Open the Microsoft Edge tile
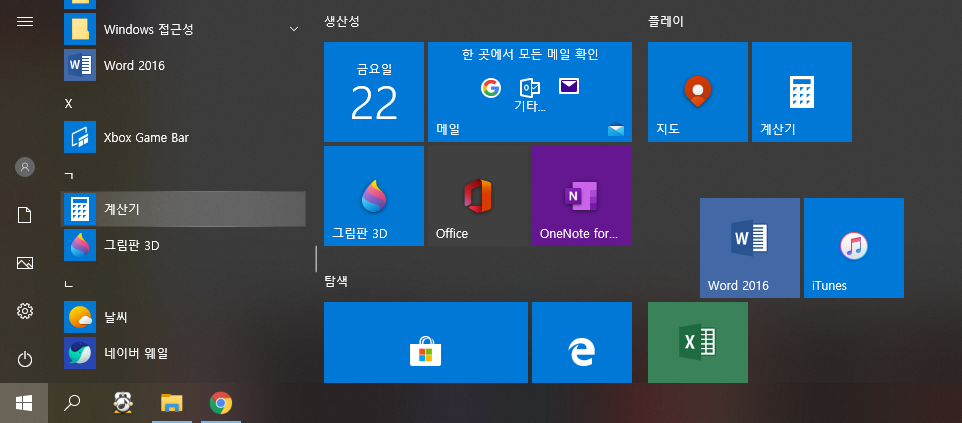The width and height of the screenshot is (962, 423). (582, 343)
